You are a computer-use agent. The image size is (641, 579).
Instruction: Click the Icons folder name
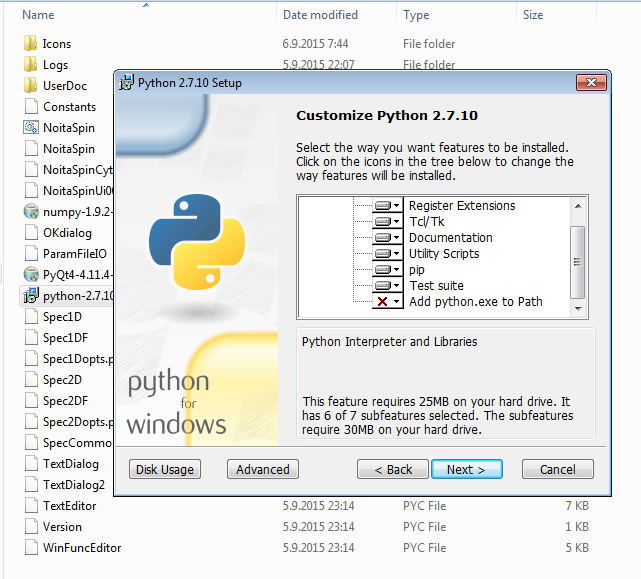[57, 43]
